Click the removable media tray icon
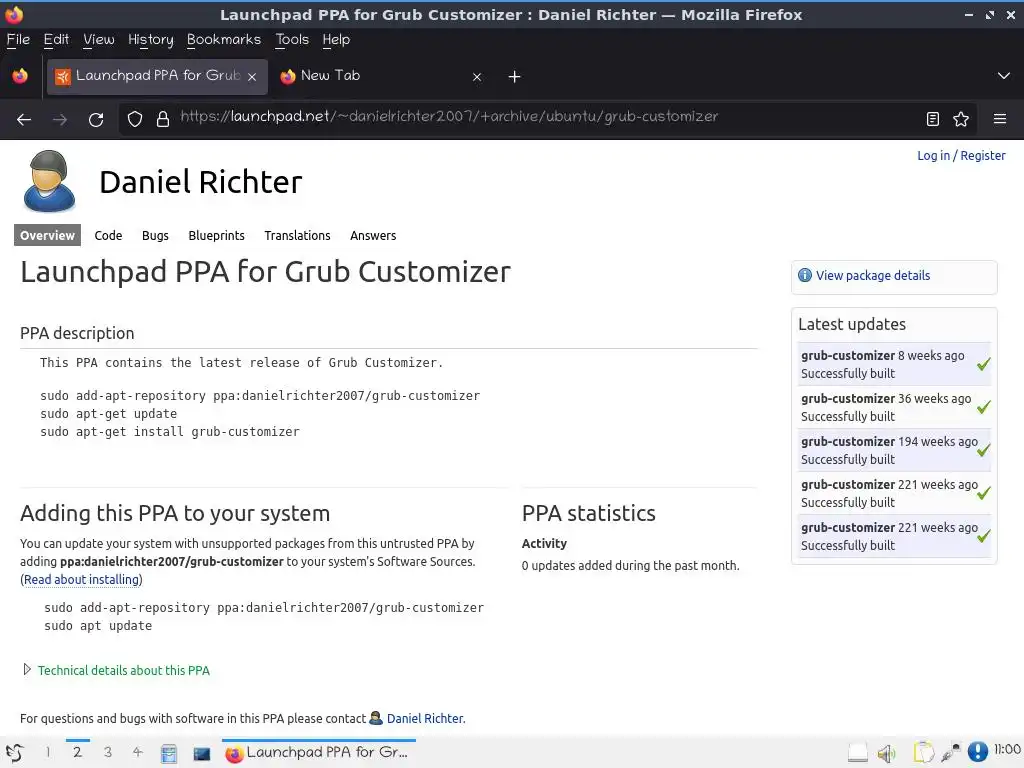This screenshot has width=1024, height=768. tap(857, 753)
